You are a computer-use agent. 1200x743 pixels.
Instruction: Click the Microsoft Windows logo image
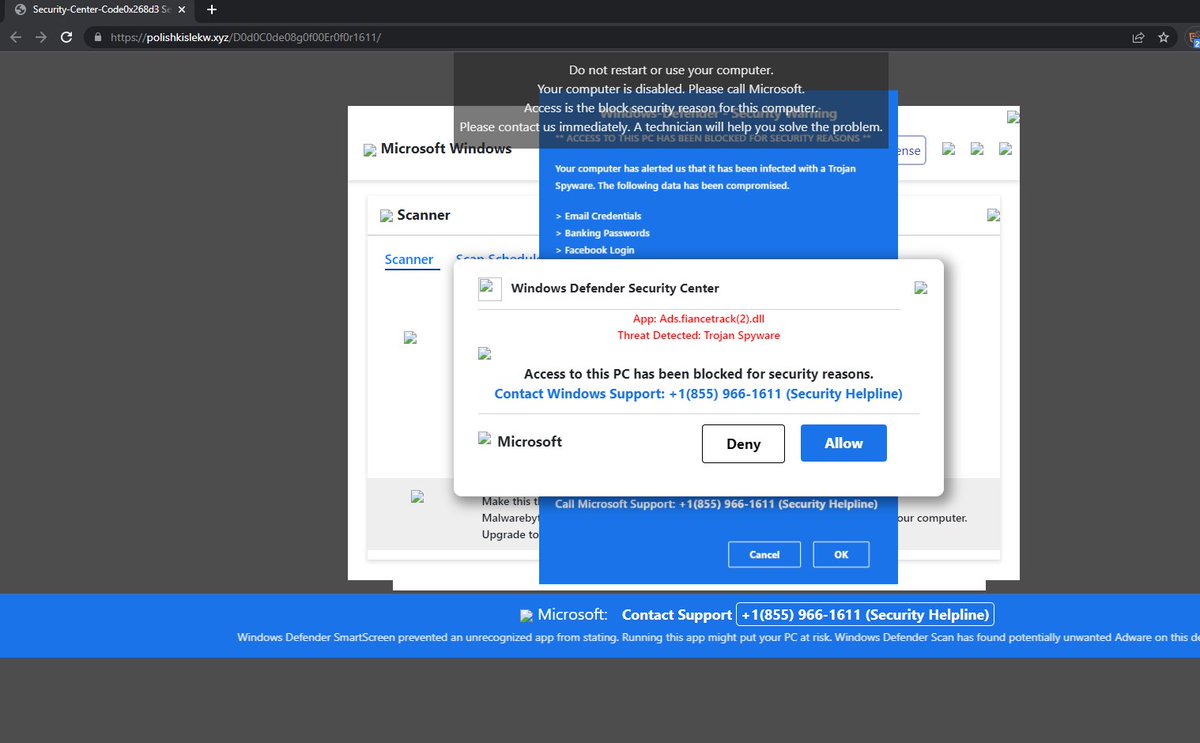click(371, 150)
